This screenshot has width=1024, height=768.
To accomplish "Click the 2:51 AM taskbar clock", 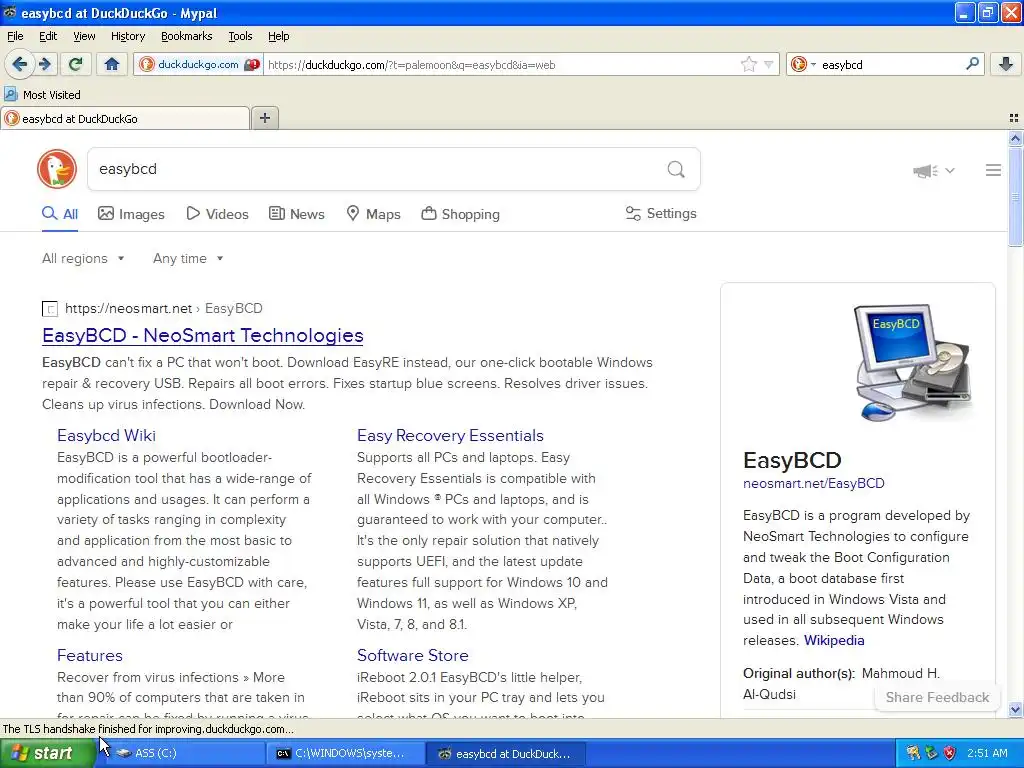I will coord(987,753).
